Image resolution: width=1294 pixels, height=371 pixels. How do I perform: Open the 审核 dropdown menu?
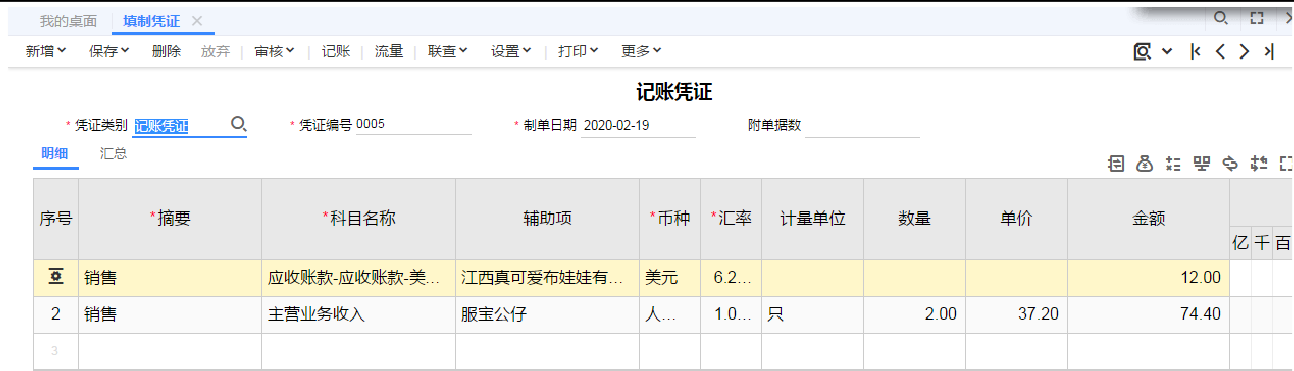pos(274,51)
